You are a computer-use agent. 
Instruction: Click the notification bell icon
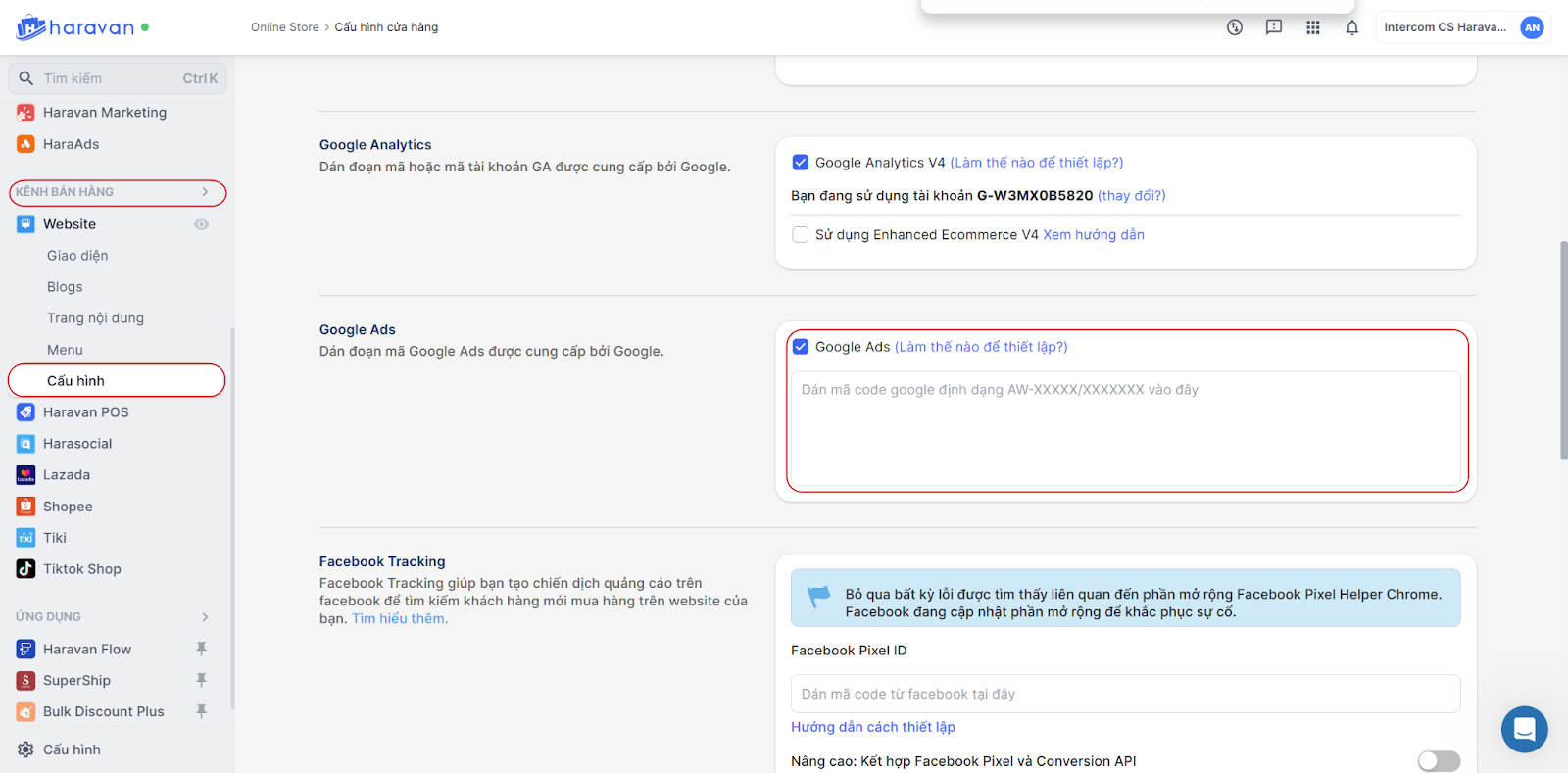point(1351,27)
